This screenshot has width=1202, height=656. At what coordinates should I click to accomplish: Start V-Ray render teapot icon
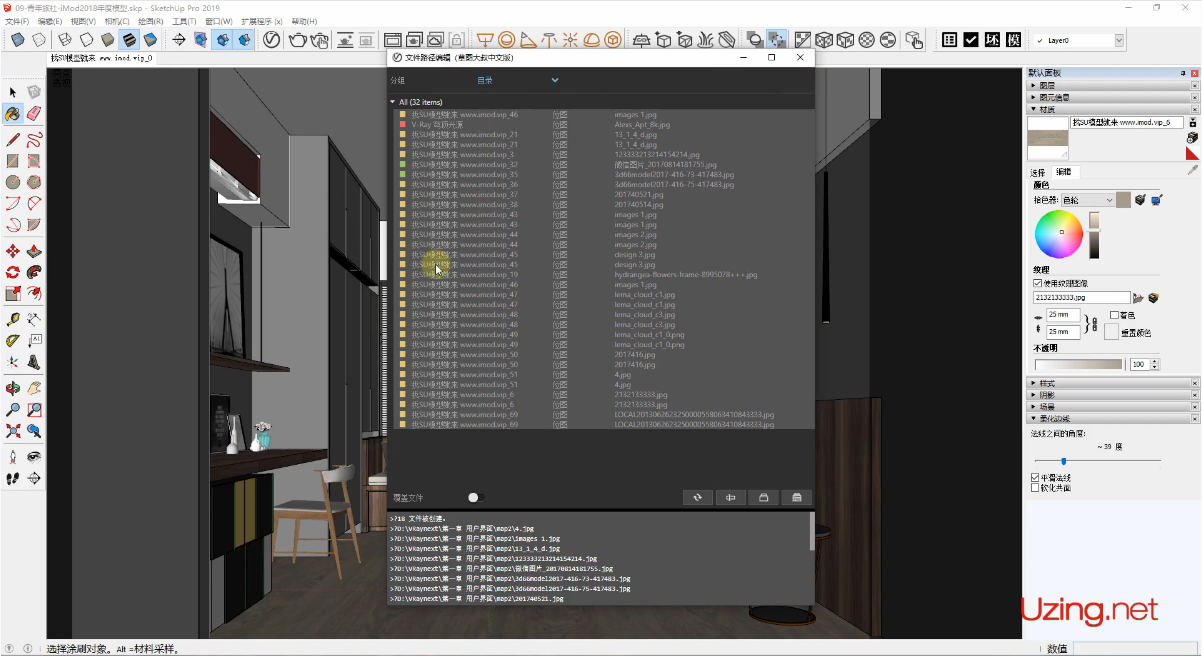(297, 40)
